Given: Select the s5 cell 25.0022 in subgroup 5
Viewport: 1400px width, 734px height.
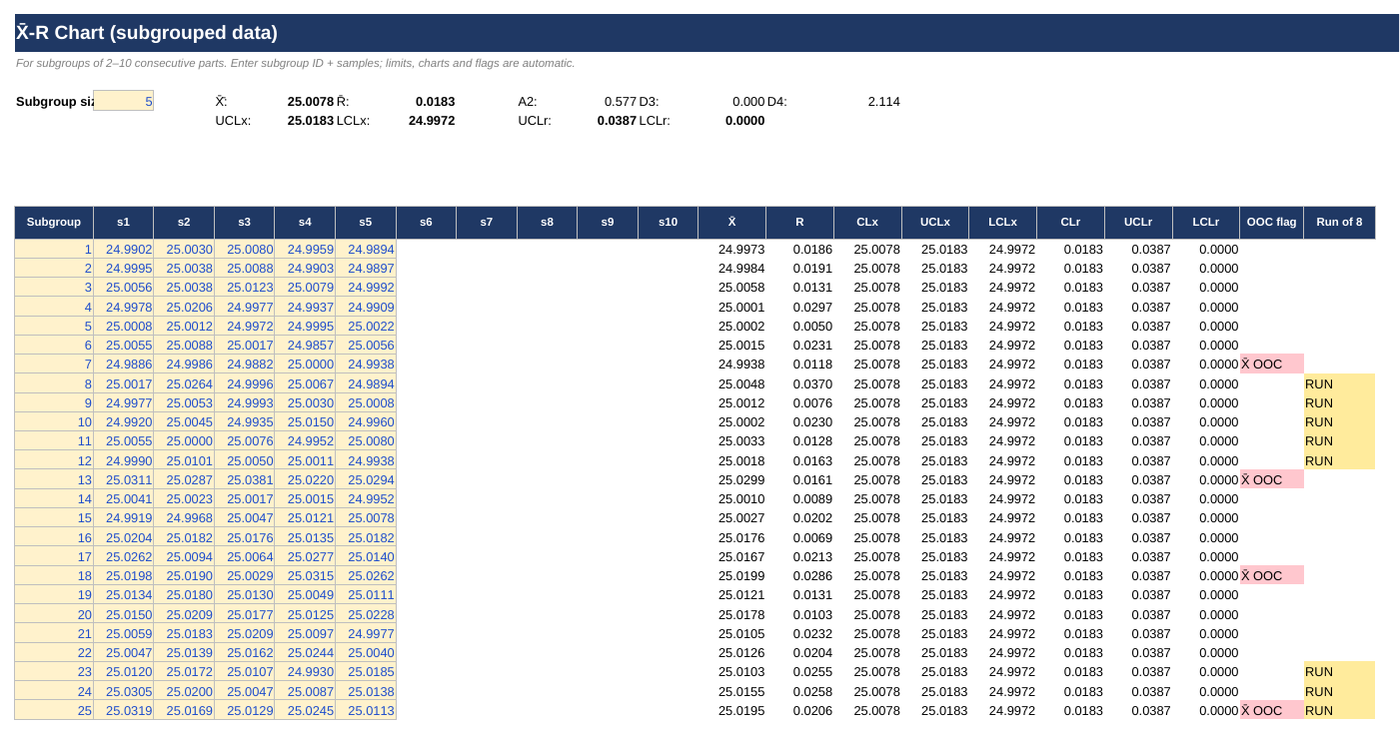Looking at the screenshot, I should coord(365,326).
